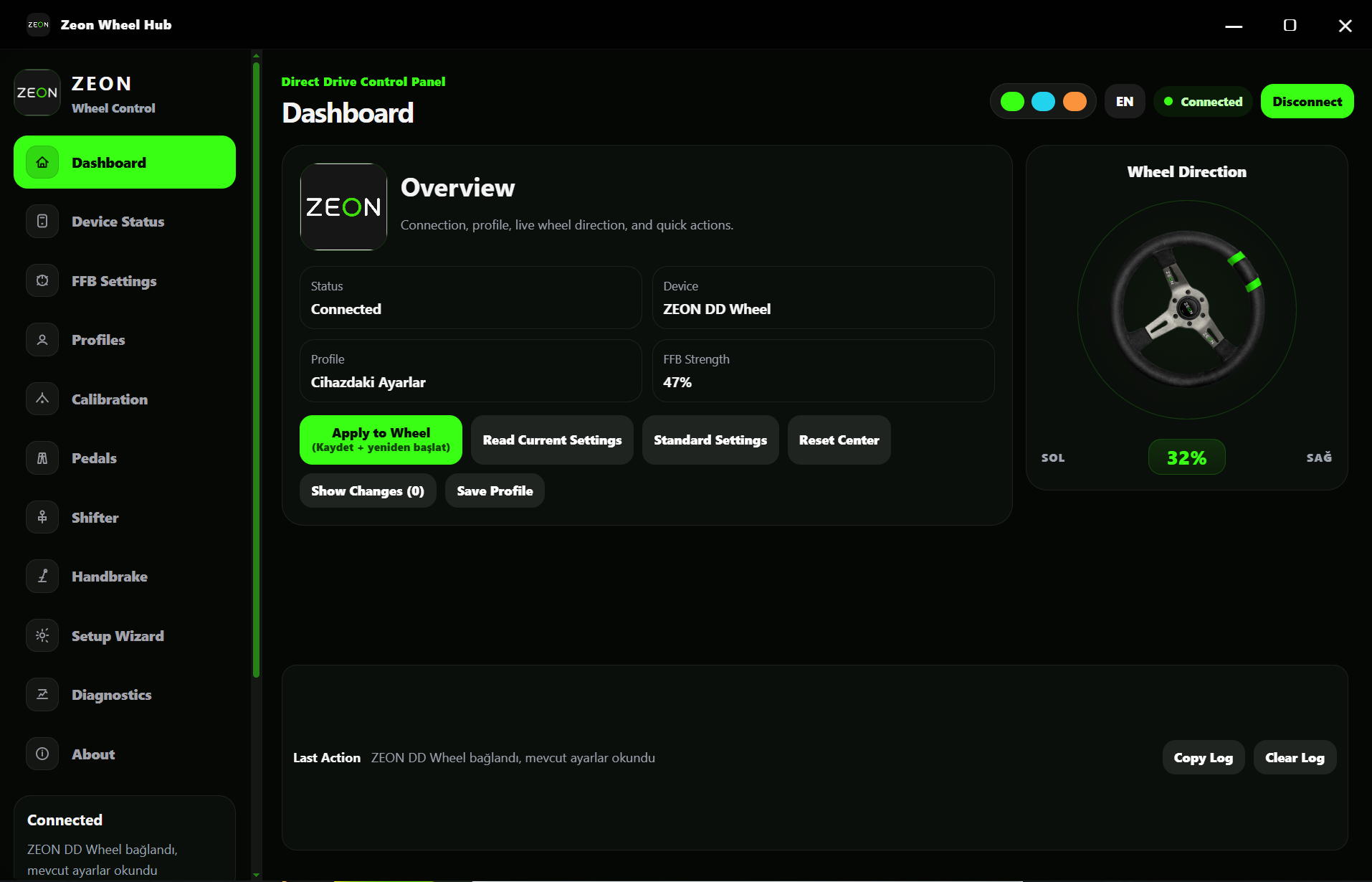The height and width of the screenshot is (882, 1372).
Task: Click the Last Action log message
Action: pos(513,757)
